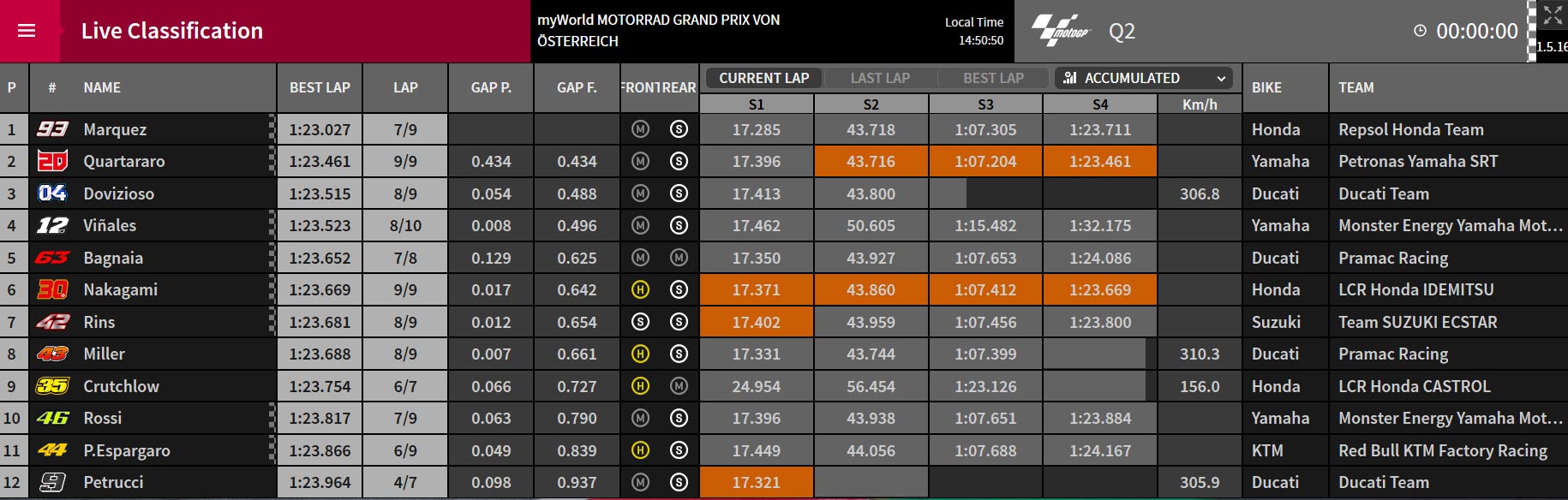Select the CURRENT LAP tab
Image resolution: width=1568 pixels, height=500 pixels.
pyautogui.click(x=763, y=78)
